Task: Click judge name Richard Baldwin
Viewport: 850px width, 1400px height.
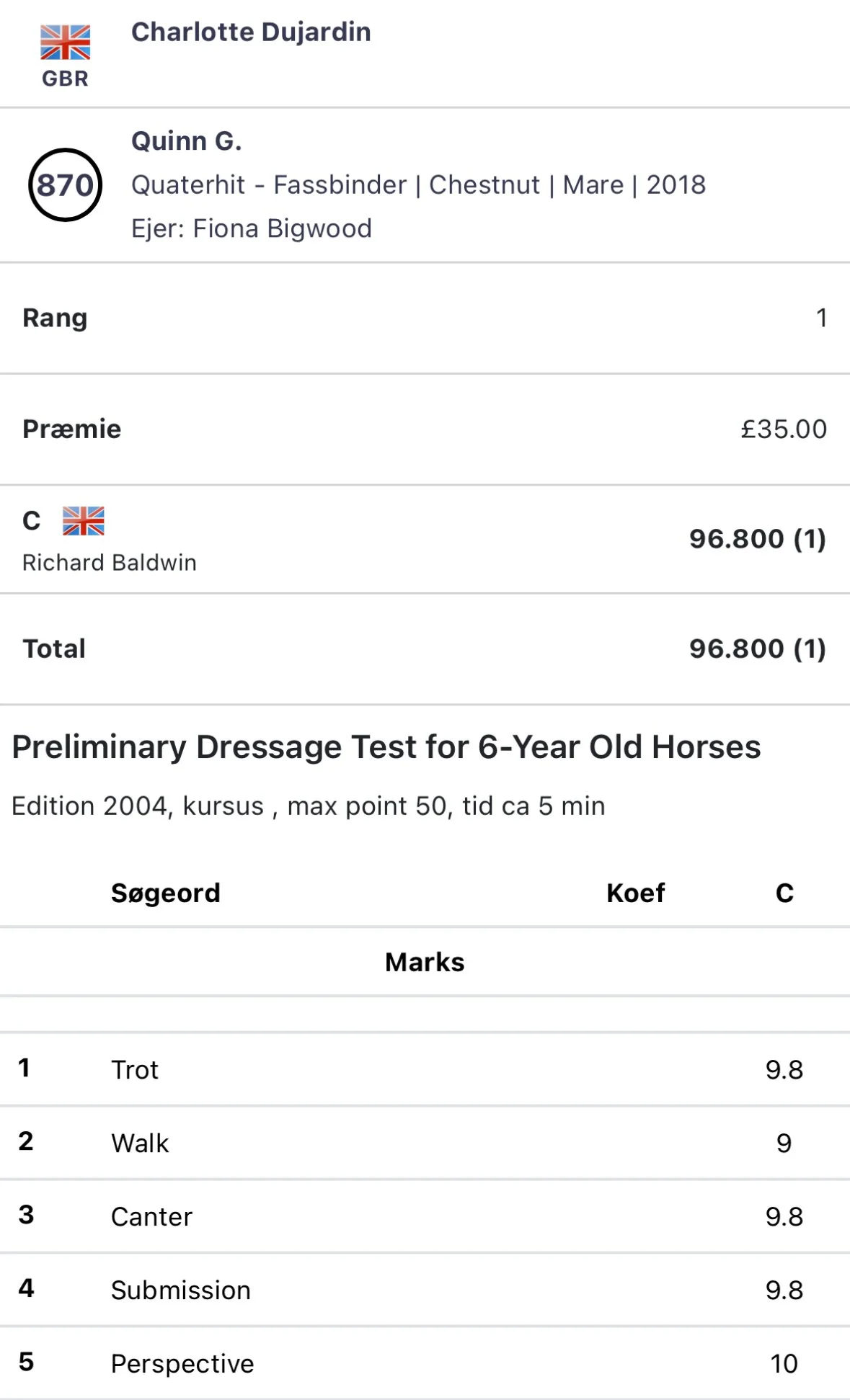Action: click(x=109, y=563)
